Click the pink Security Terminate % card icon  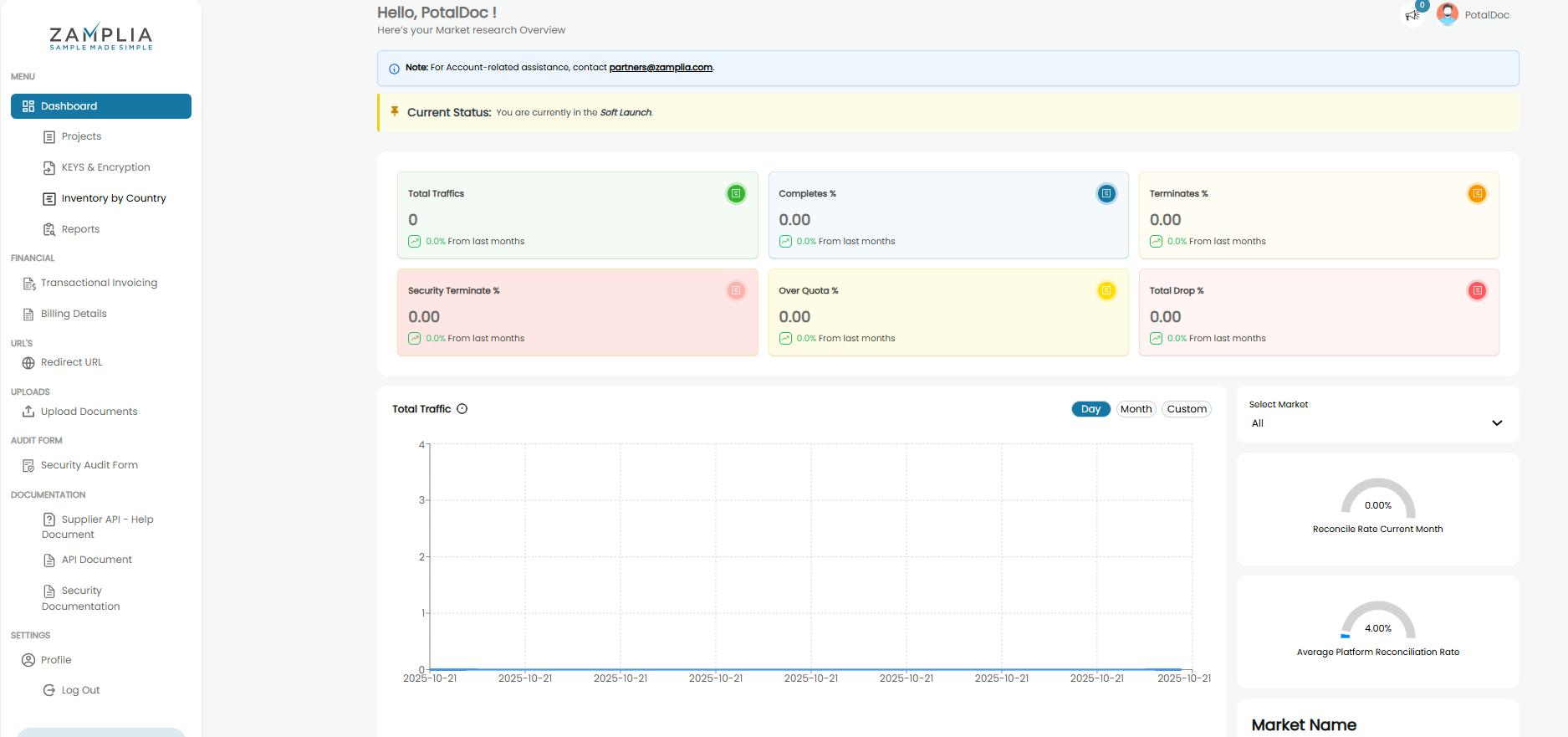[736, 291]
